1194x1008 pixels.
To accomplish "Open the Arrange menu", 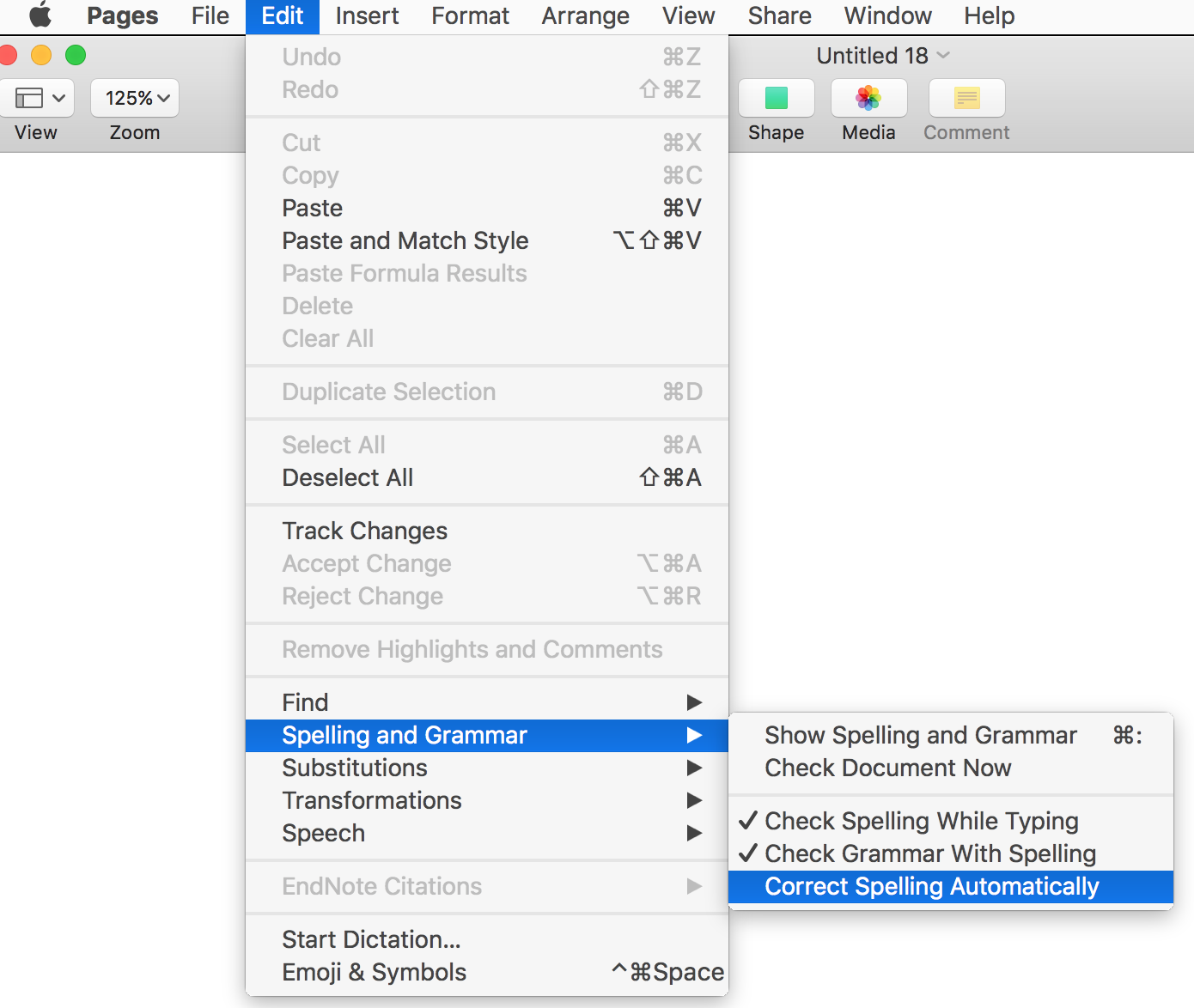I will [x=586, y=15].
